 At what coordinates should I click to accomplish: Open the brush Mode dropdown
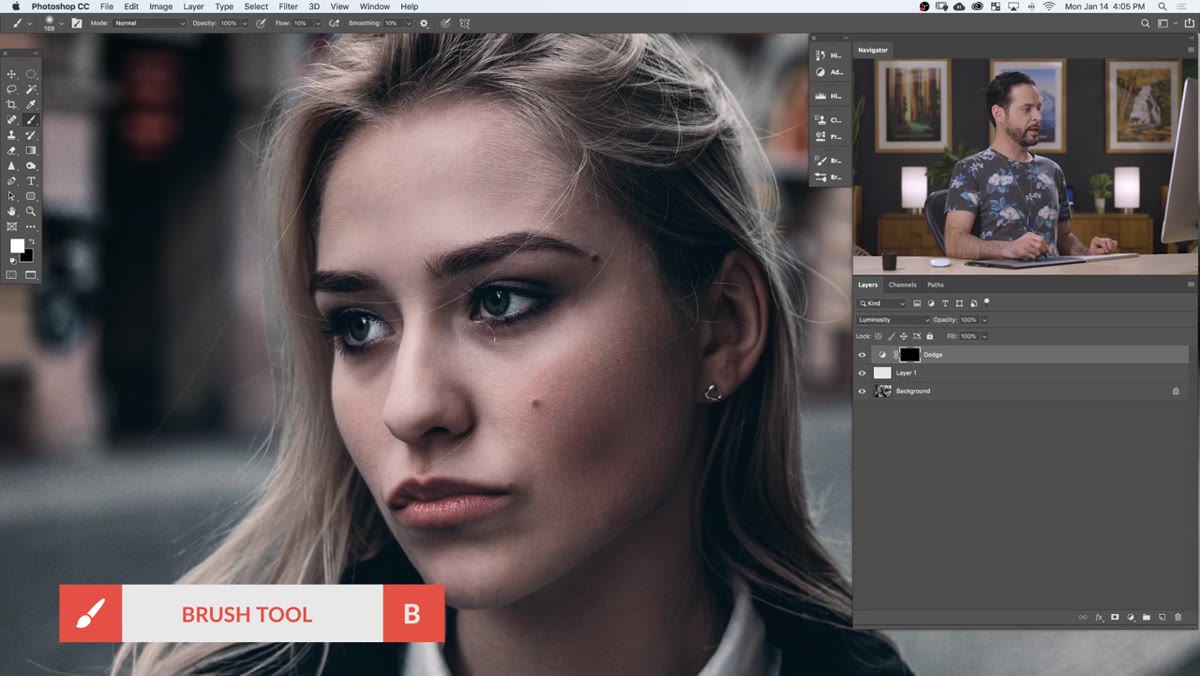(149, 23)
